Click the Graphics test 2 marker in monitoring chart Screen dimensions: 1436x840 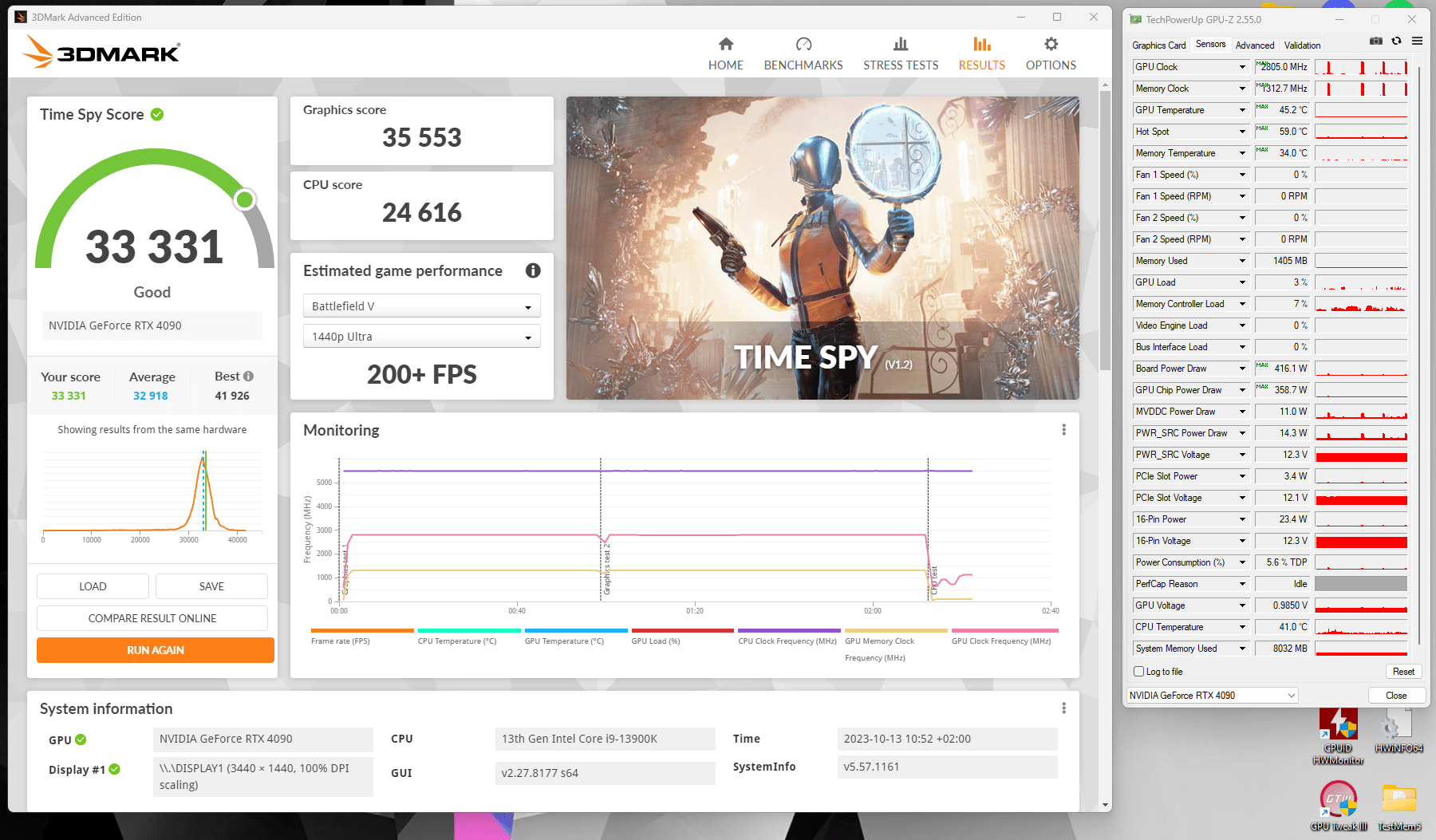point(606,570)
